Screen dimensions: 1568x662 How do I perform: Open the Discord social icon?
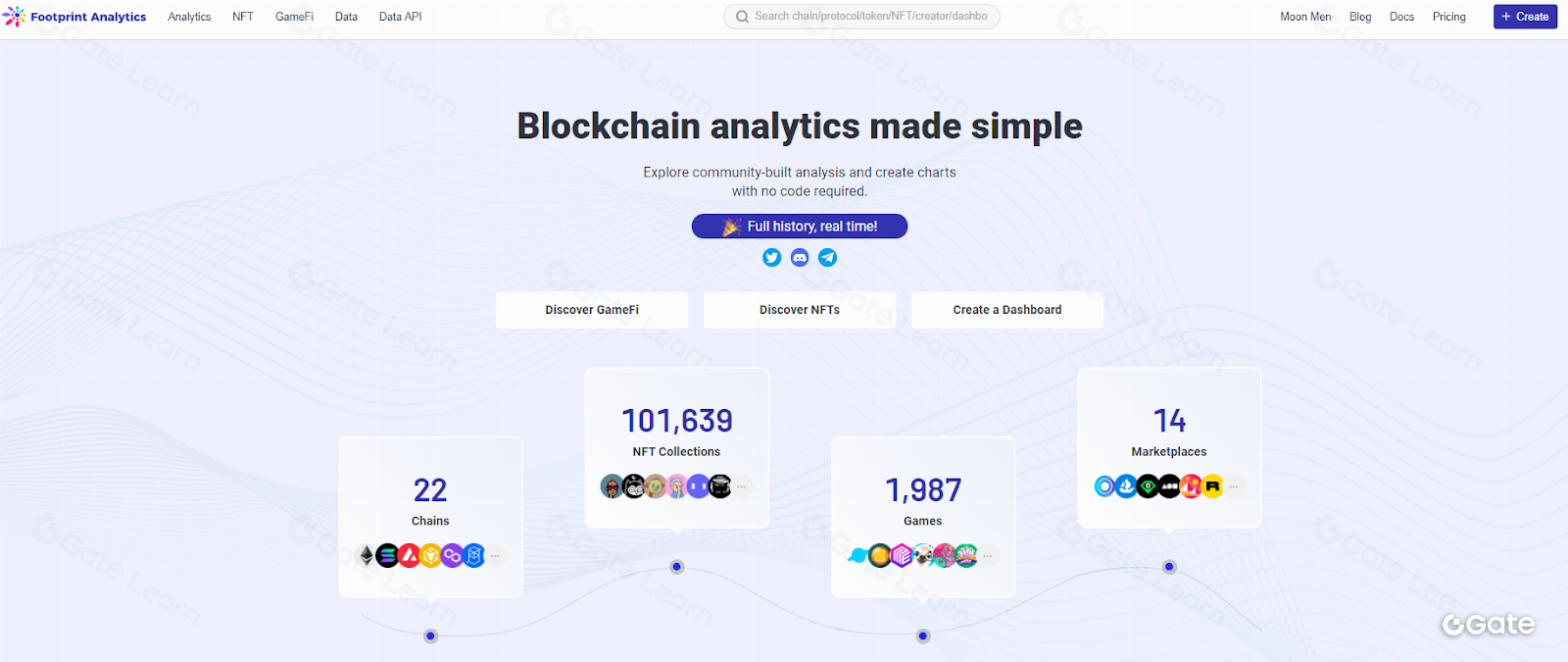(x=800, y=257)
